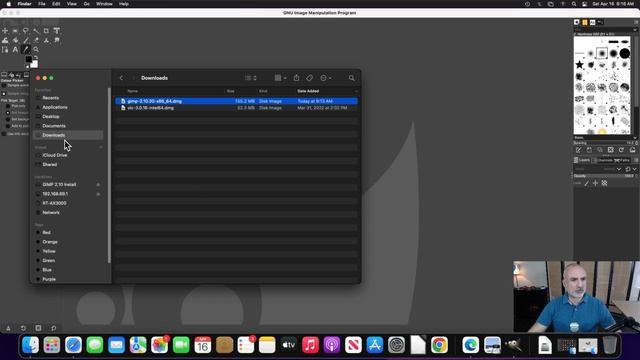The width and height of the screenshot is (640, 360).
Task: Open the brushes dock configure tab menu
Action: click(636, 22)
